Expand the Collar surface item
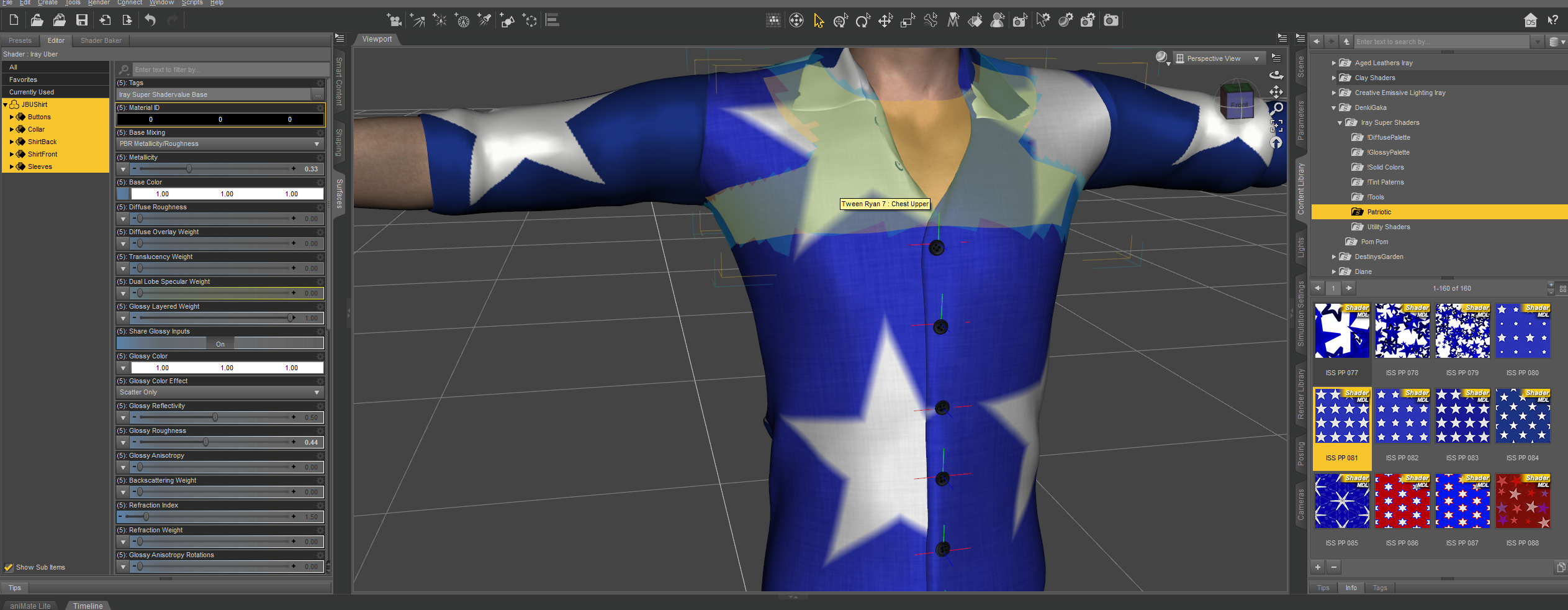 12,129
